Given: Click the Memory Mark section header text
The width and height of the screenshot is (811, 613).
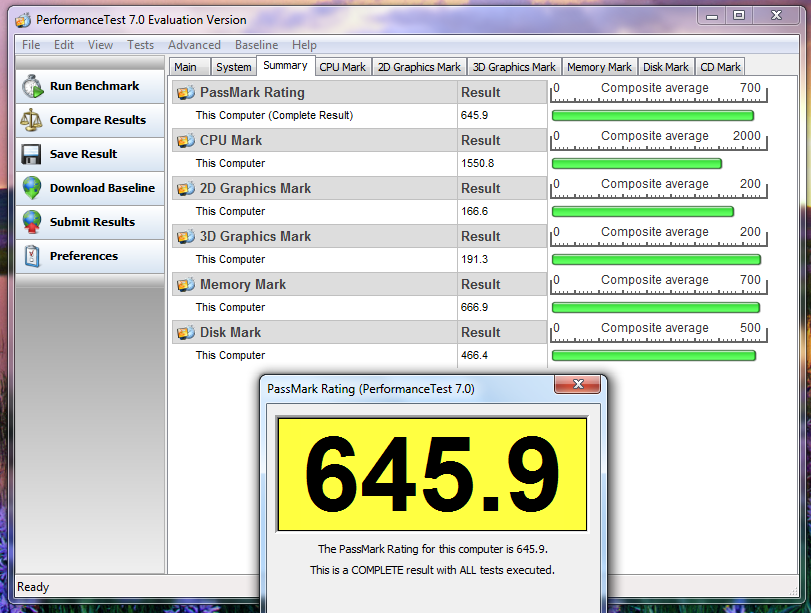Looking at the screenshot, I should [x=243, y=285].
